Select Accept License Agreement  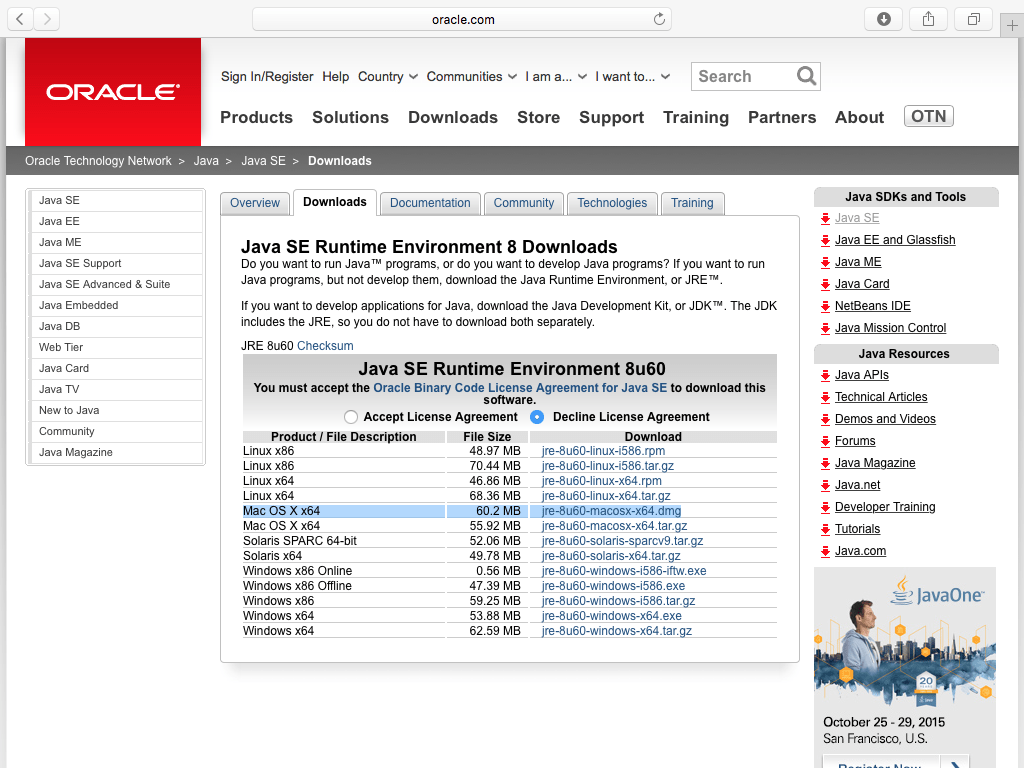(351, 417)
